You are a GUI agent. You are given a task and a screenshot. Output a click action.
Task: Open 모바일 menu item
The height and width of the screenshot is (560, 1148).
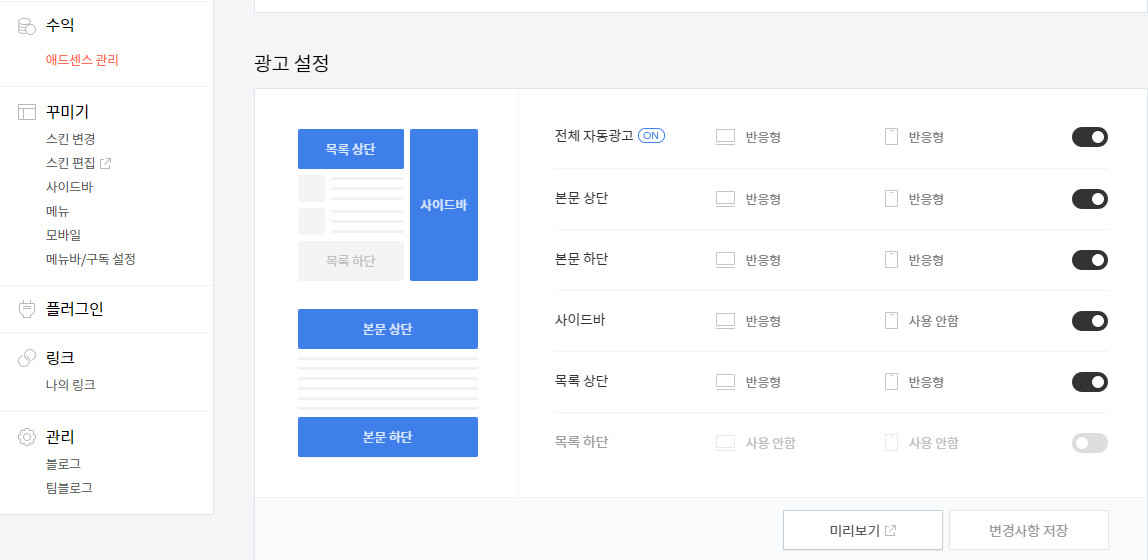pos(63,235)
